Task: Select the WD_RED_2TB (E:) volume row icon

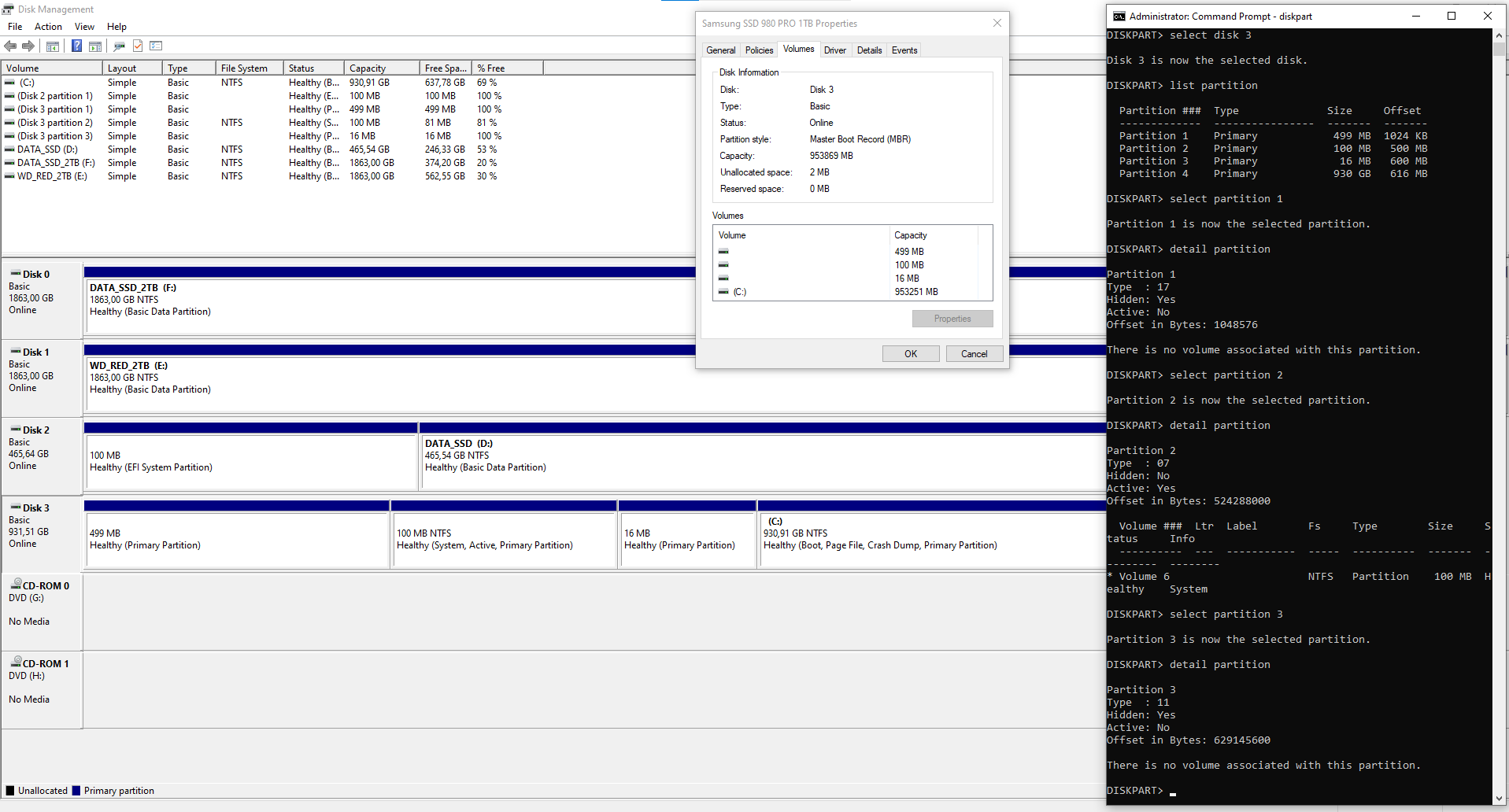Action: pyautogui.click(x=9, y=176)
